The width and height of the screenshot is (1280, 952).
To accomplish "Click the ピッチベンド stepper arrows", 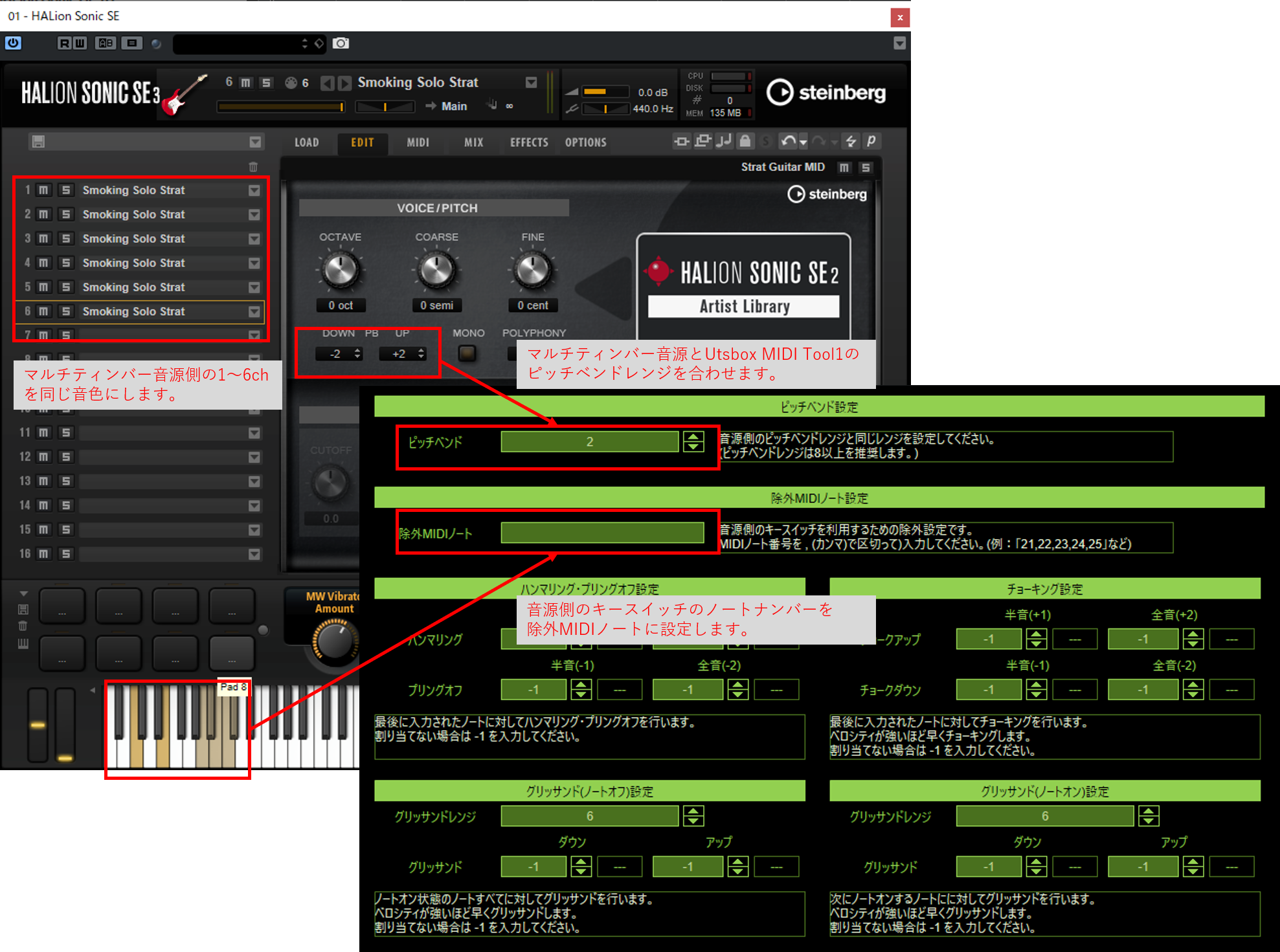I will tap(693, 442).
